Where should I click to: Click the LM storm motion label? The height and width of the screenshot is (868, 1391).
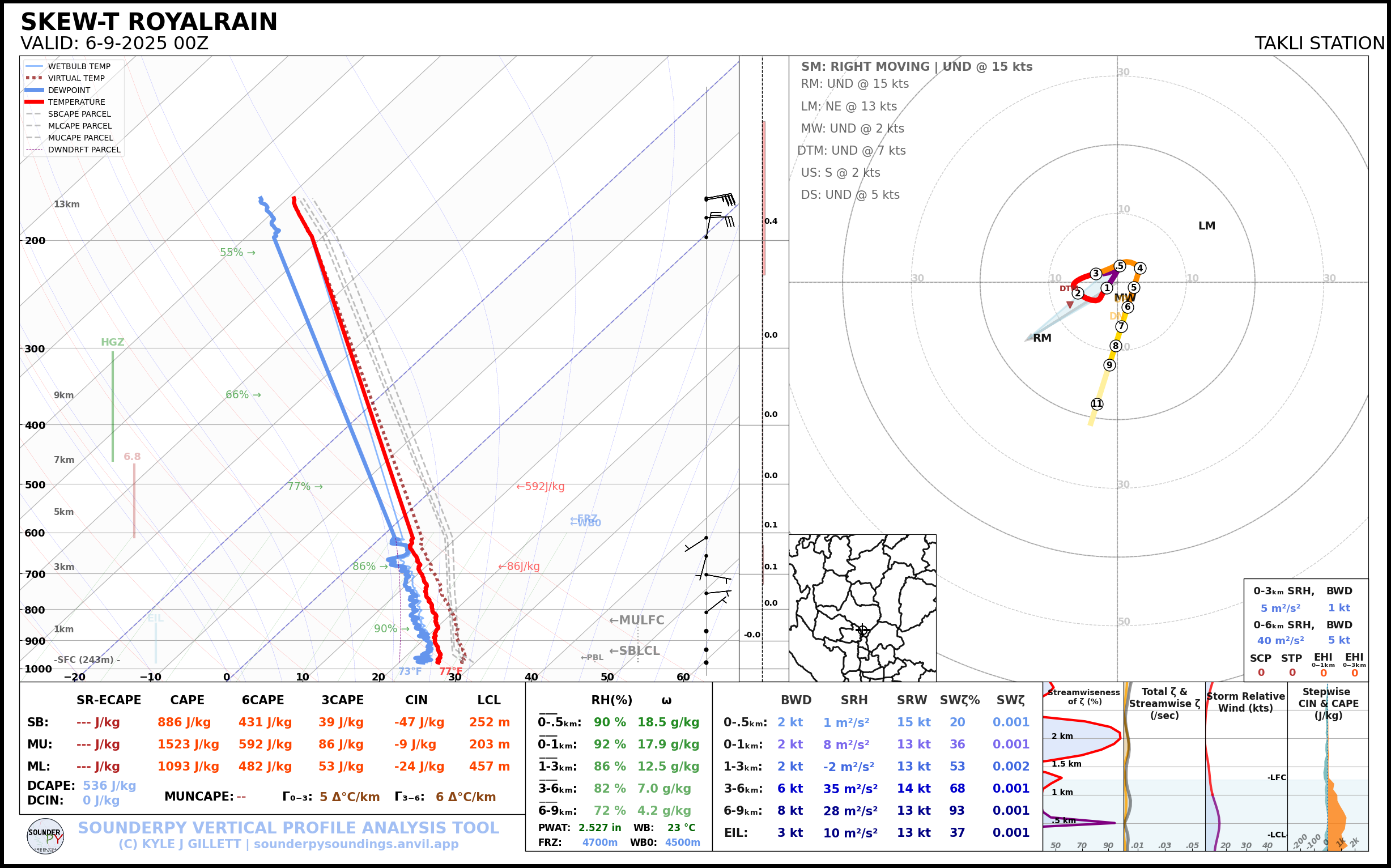(1207, 226)
